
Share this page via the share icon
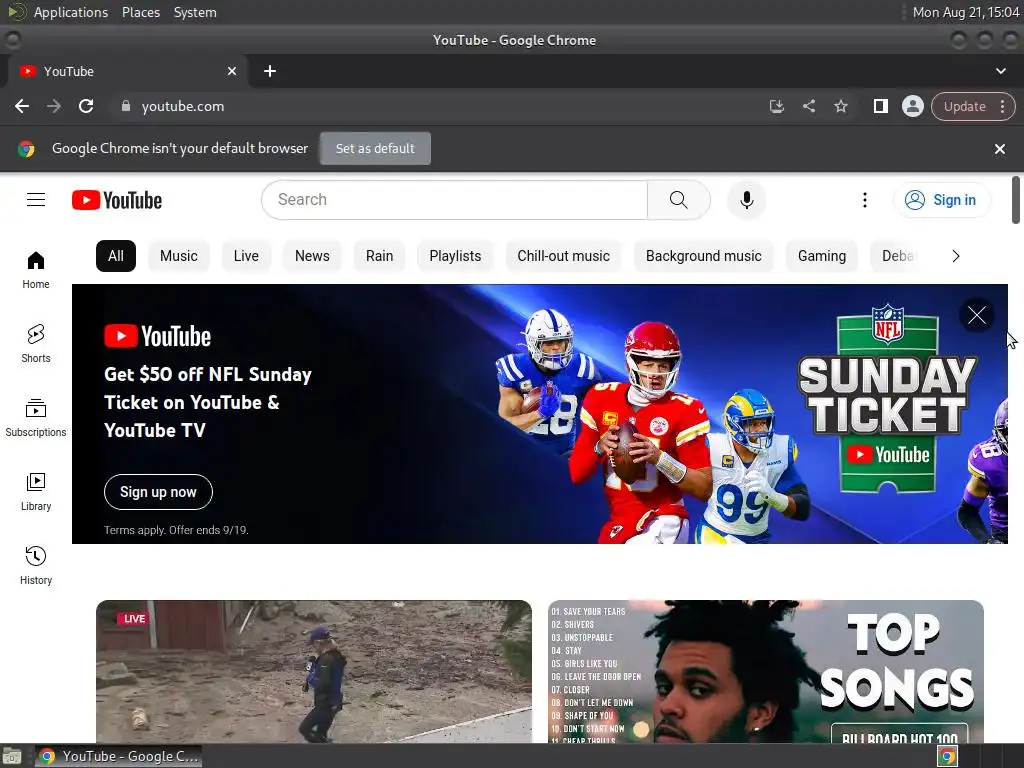pos(808,106)
